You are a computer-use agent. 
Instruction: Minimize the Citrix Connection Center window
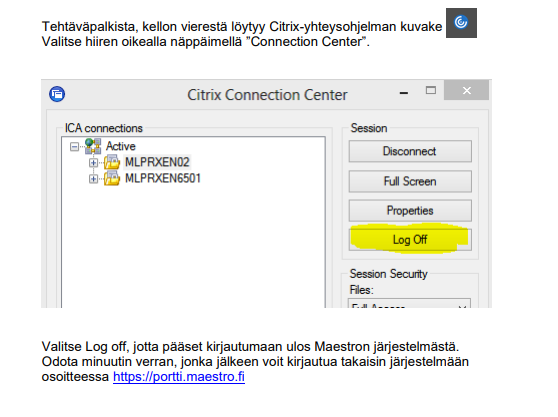click(x=404, y=93)
